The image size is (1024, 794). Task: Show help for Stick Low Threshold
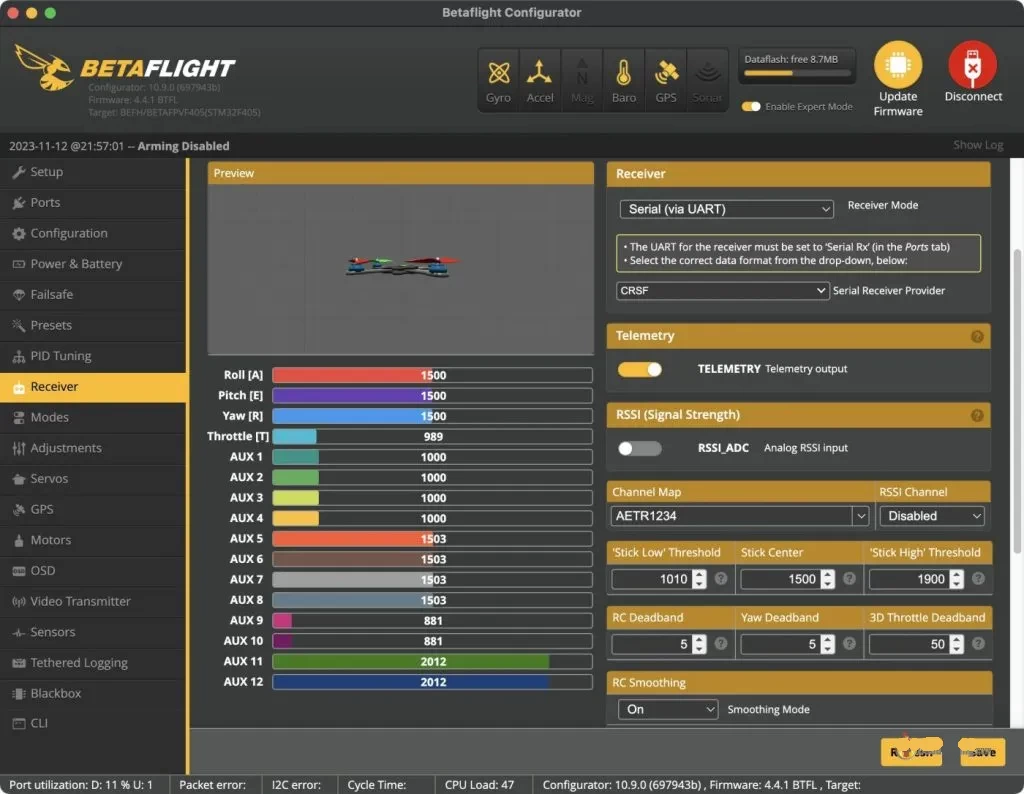tap(721, 579)
